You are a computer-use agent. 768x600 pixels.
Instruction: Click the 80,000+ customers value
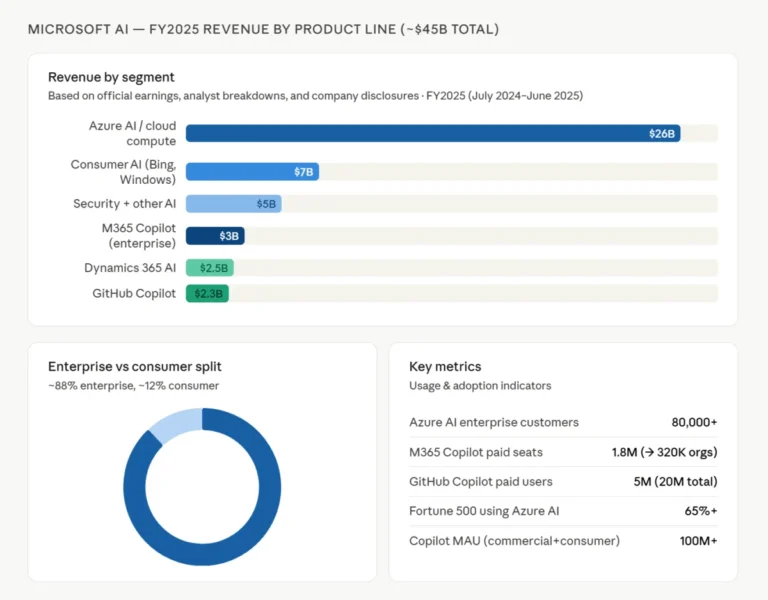coord(694,422)
